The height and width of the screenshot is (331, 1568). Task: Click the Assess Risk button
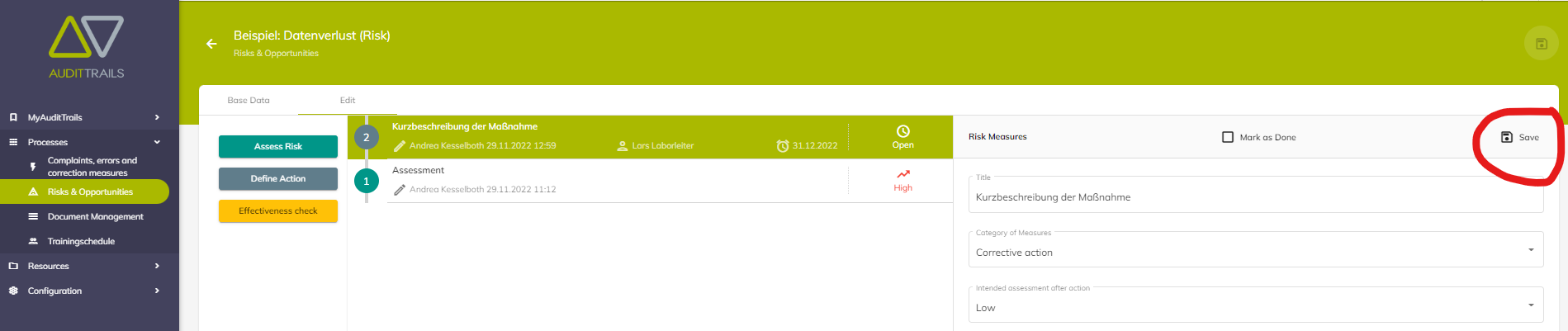[278, 146]
